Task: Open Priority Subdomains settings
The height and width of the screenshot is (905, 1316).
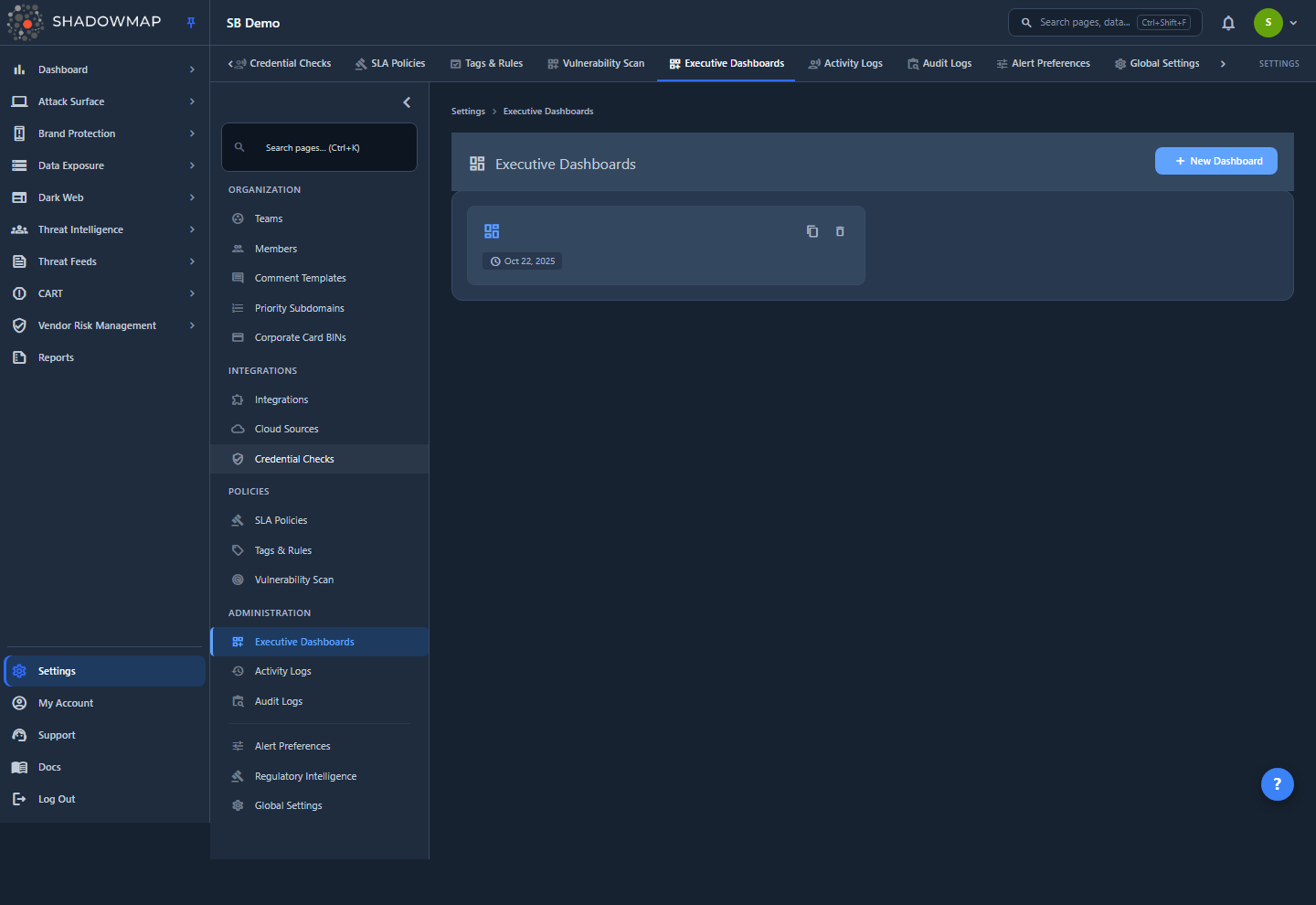Action: click(x=319, y=308)
